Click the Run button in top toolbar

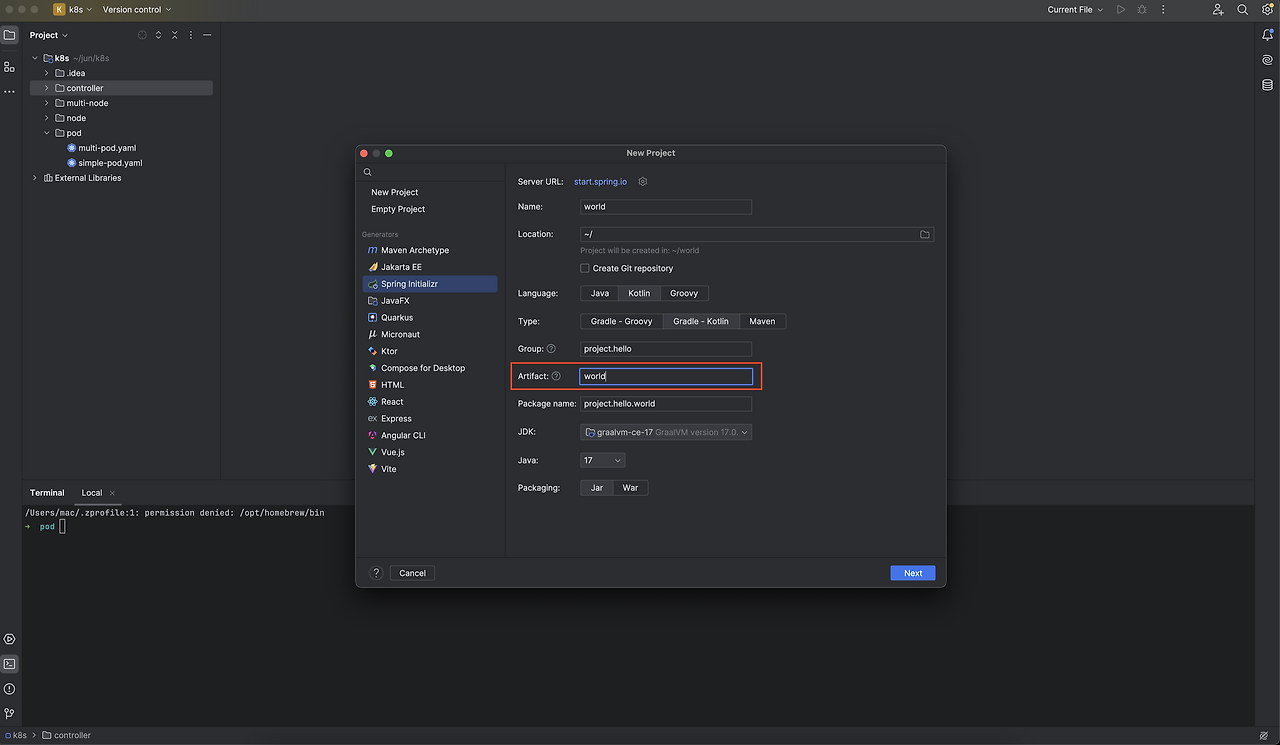(x=1120, y=9)
